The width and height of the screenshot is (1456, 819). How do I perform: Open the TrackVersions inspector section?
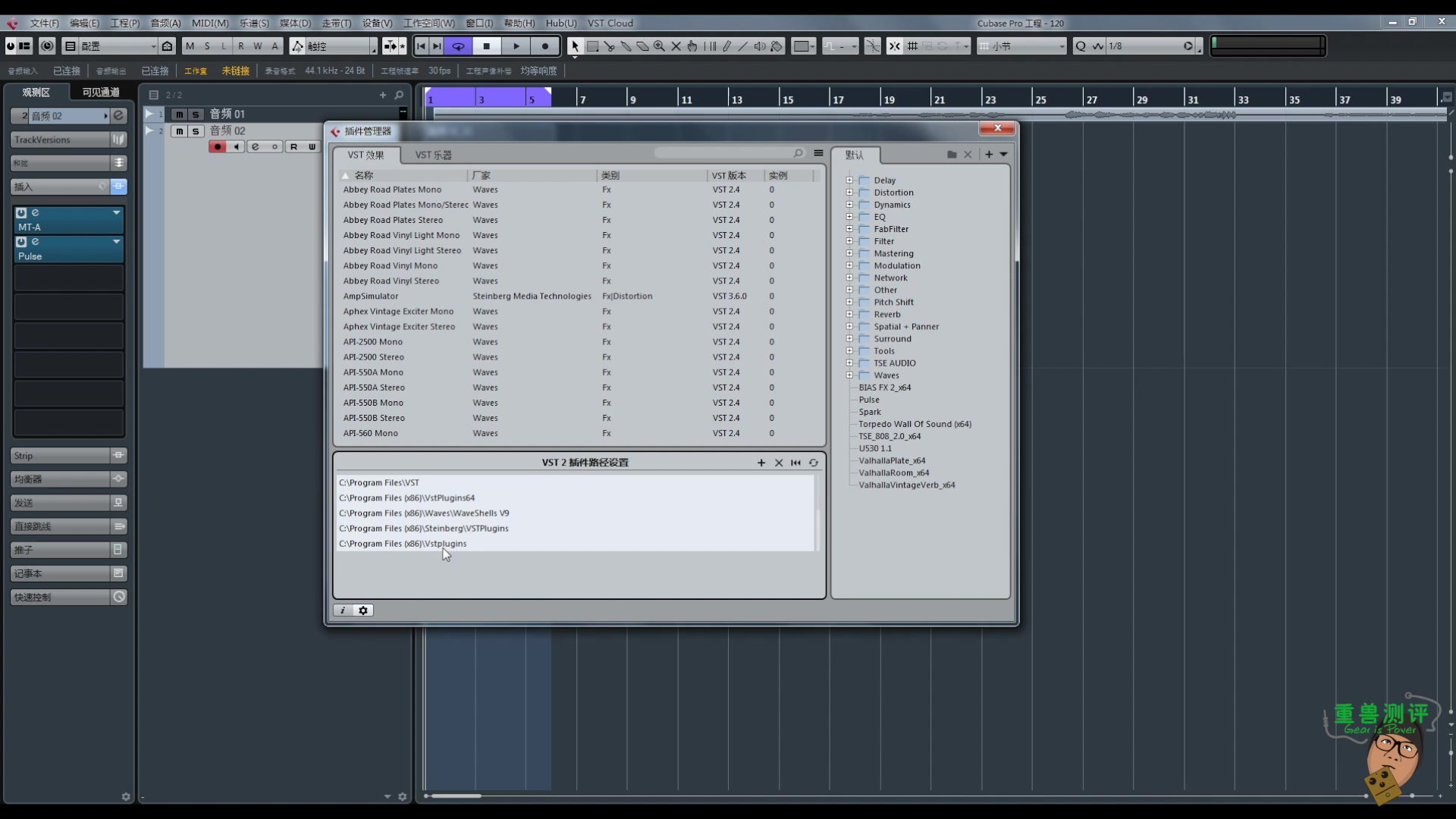68,140
